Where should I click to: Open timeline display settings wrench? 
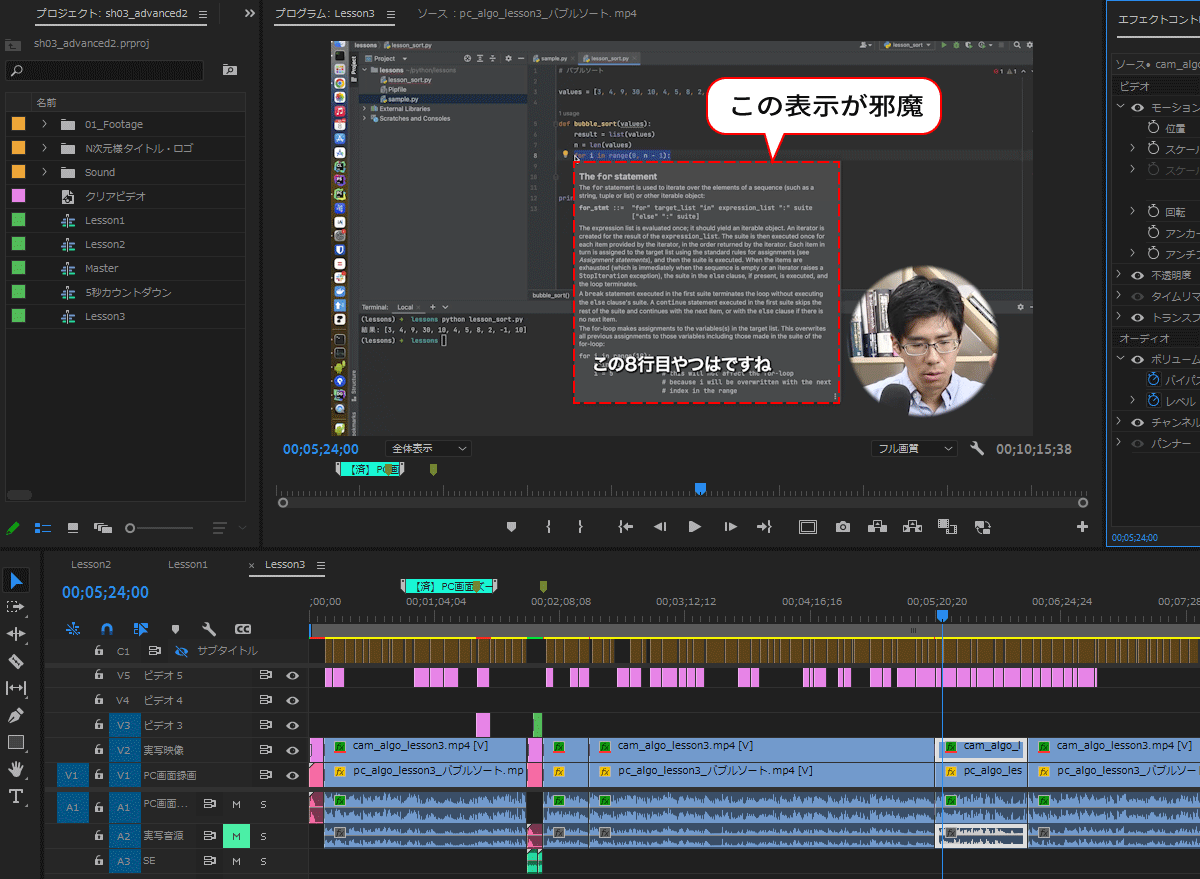pyautogui.click(x=209, y=629)
